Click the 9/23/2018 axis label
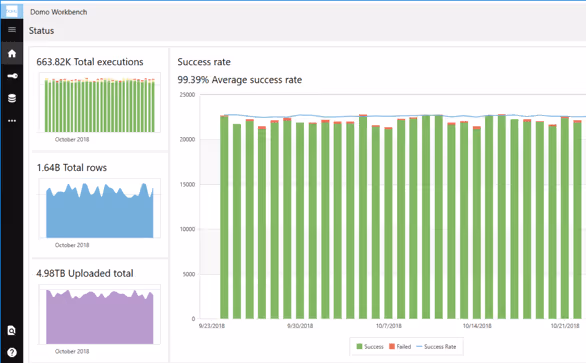Screen dimensions: 586x363 point(212,326)
